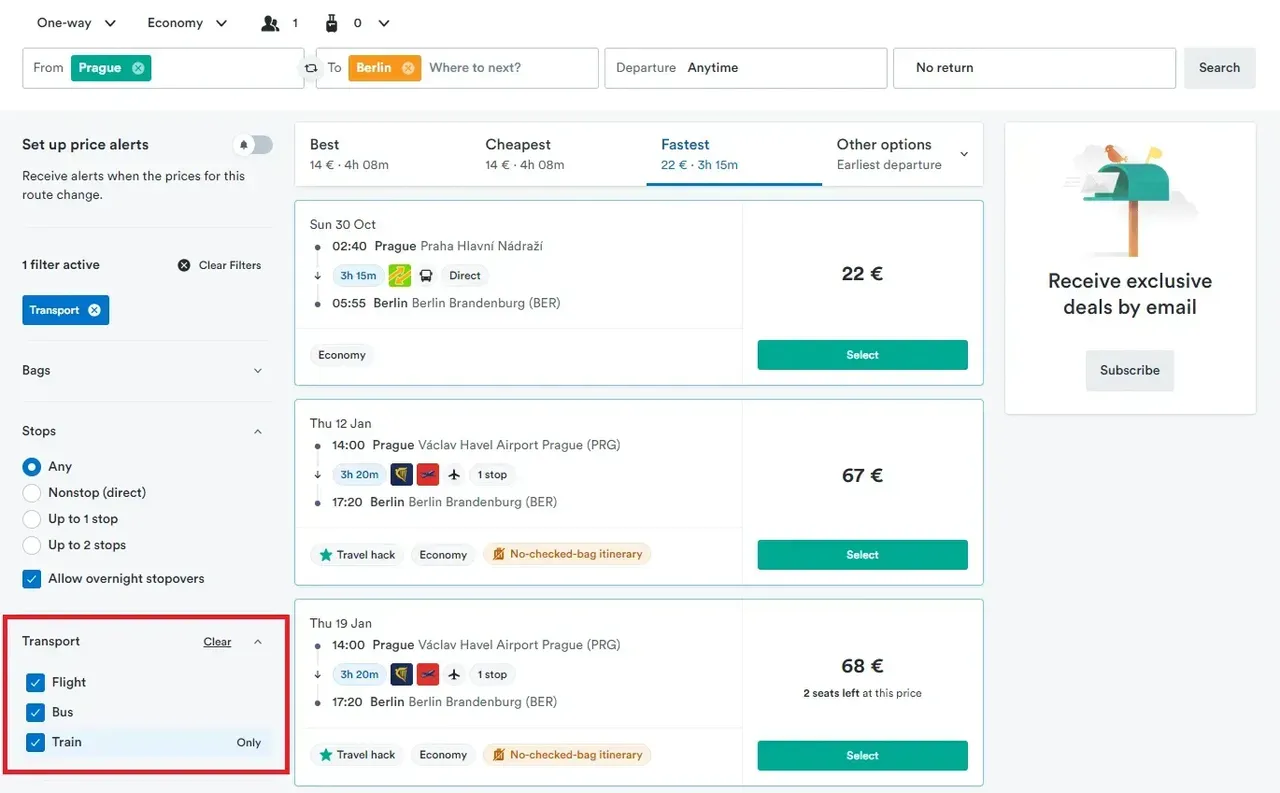Click the Direct tag on 22 € trip
Viewport: 1280px width, 793px height.
coord(465,276)
